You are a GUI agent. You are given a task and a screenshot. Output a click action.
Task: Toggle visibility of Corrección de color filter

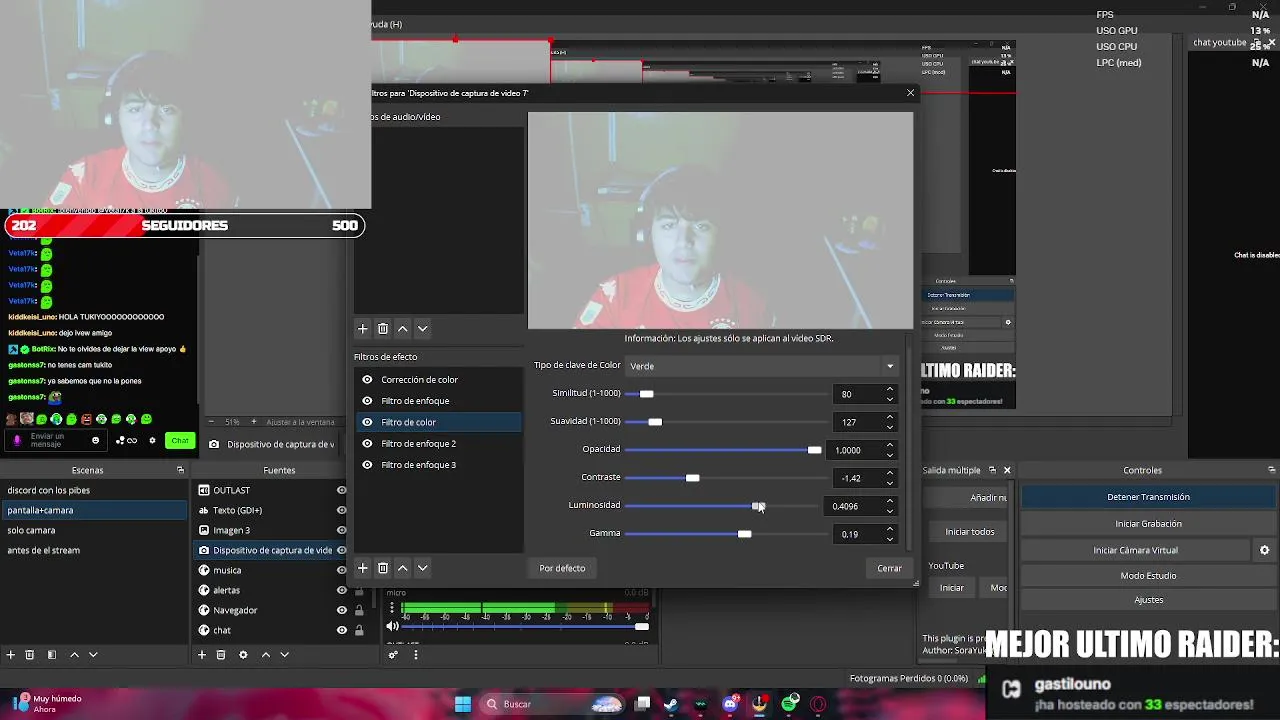tap(367, 380)
